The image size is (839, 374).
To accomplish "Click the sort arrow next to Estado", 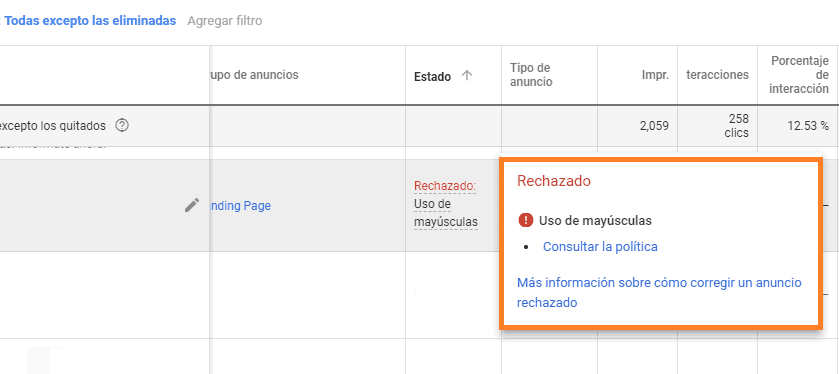I will [467, 75].
